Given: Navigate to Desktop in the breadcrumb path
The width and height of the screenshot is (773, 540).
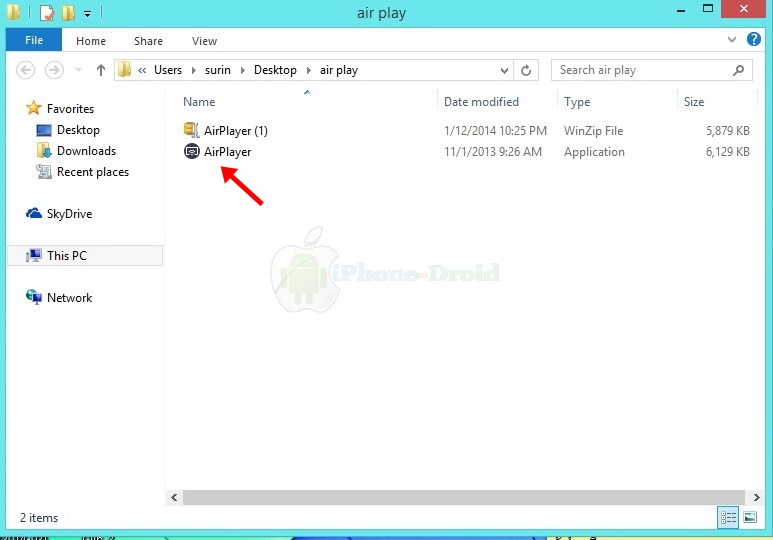Looking at the screenshot, I should pos(275,70).
